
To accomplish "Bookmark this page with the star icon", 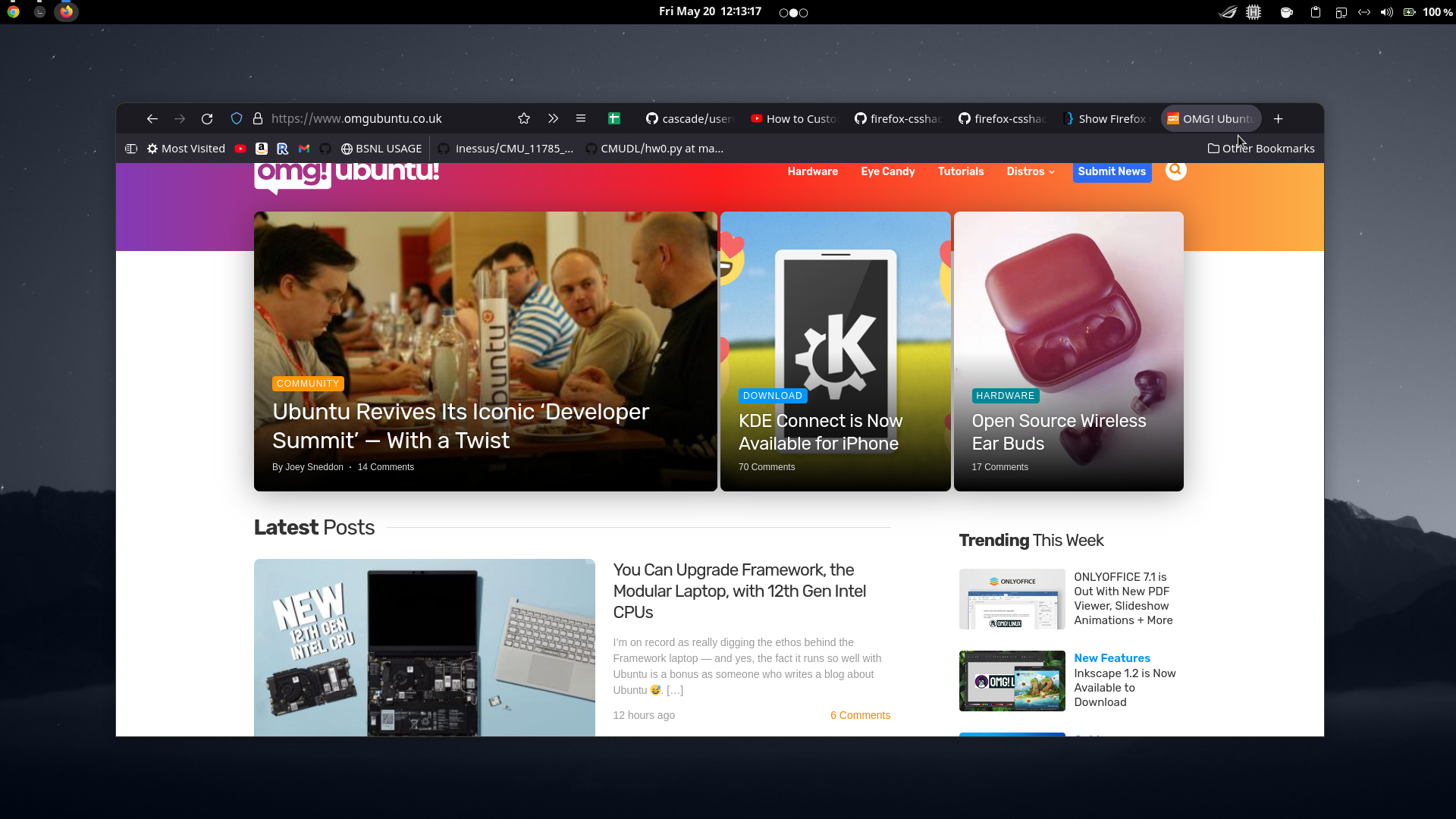I will point(524,119).
